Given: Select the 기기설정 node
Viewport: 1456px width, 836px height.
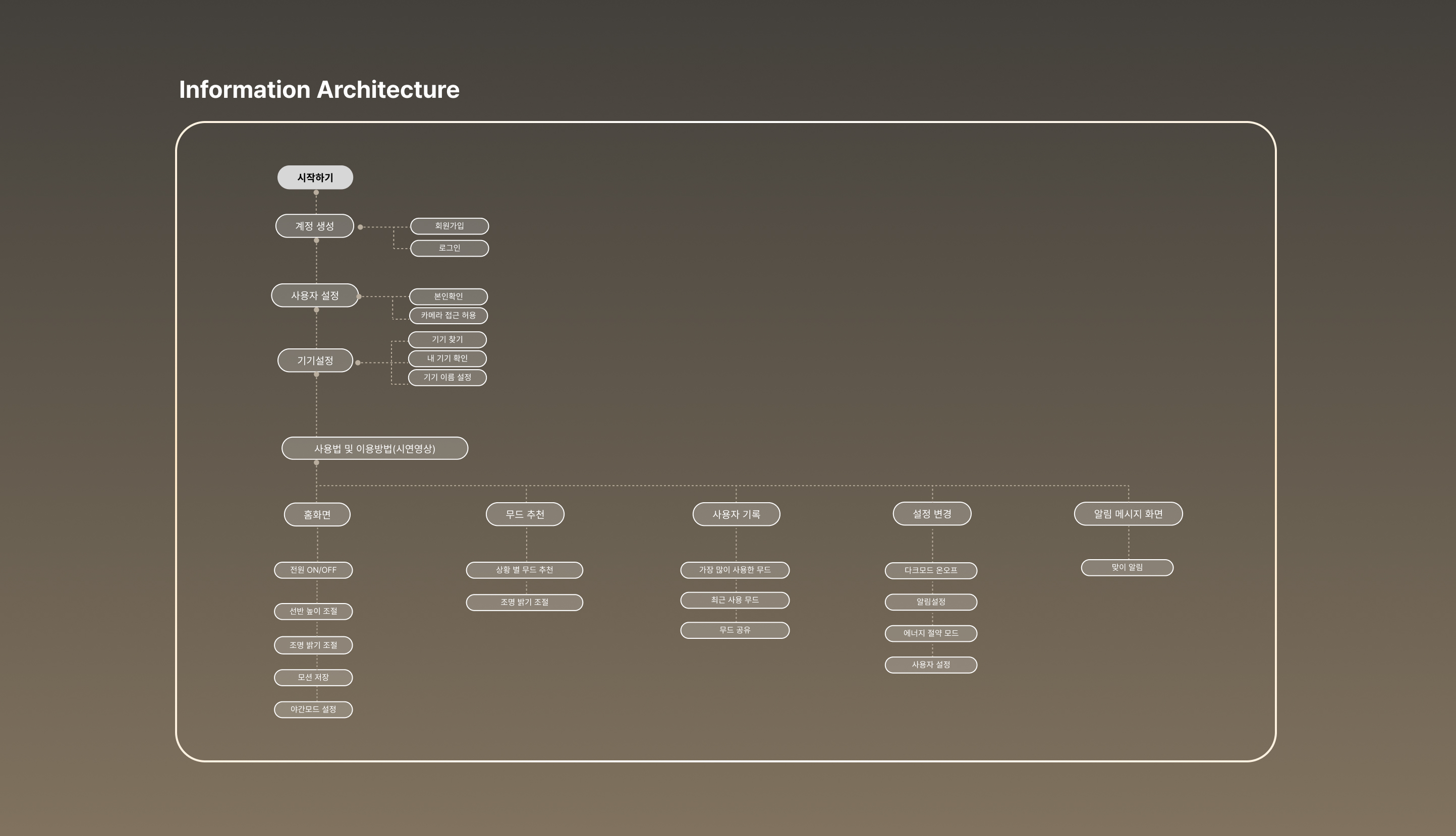Looking at the screenshot, I should (x=315, y=361).
